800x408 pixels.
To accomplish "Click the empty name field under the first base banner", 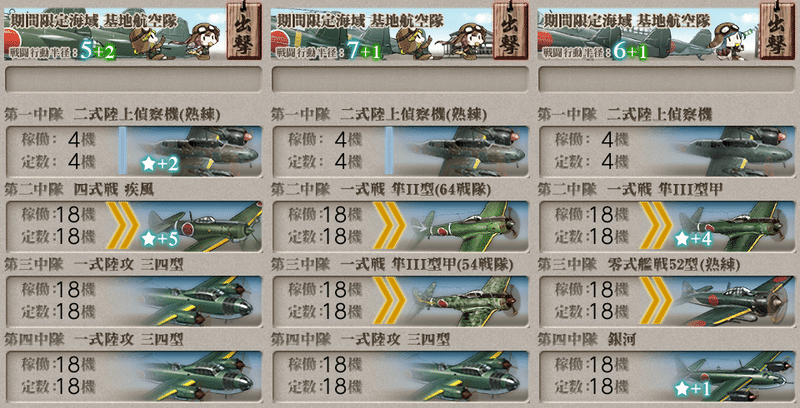I will coord(133,80).
